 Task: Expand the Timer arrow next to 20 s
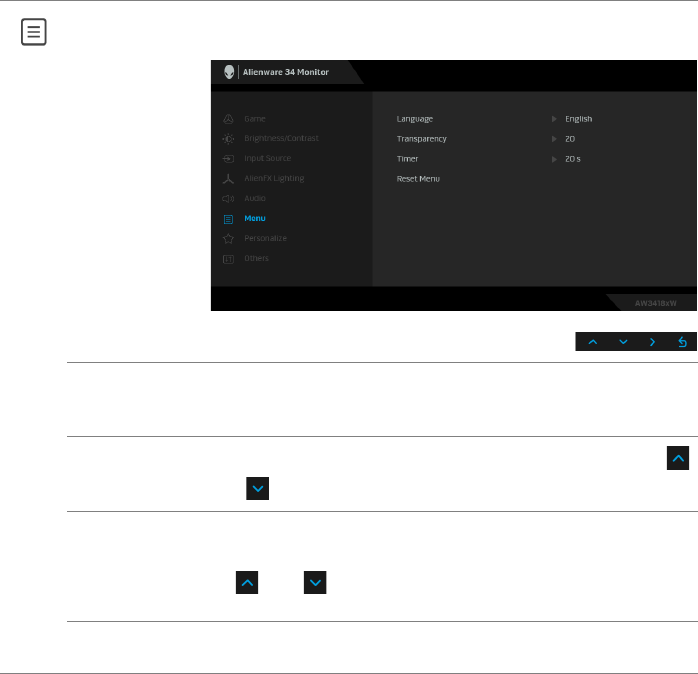click(554, 159)
